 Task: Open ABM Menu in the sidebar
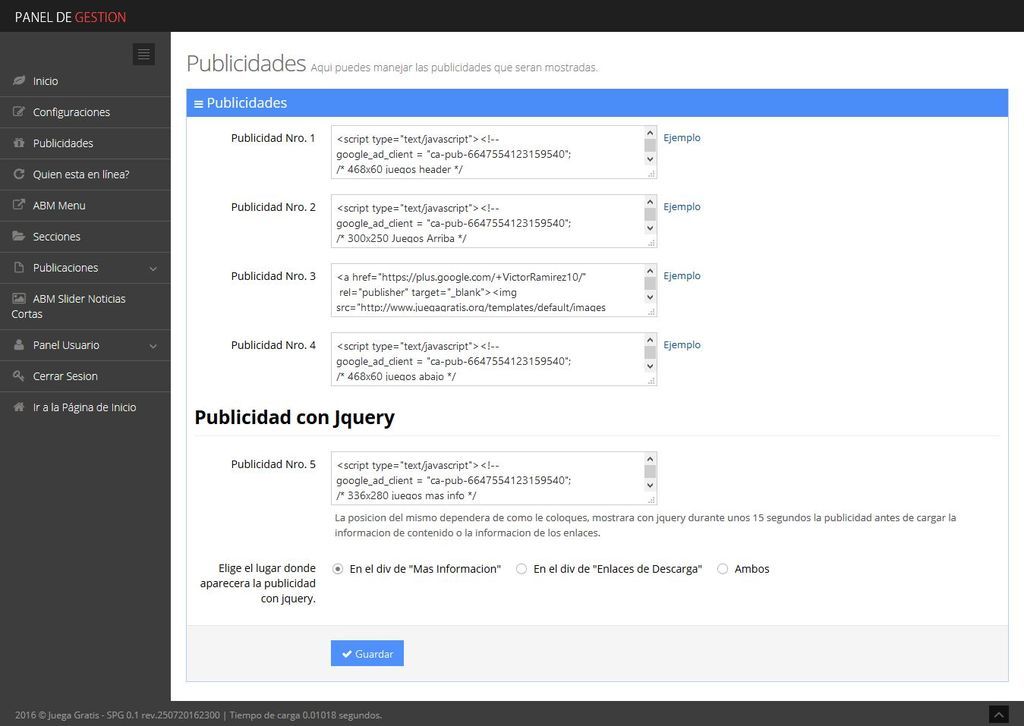tap(85, 206)
